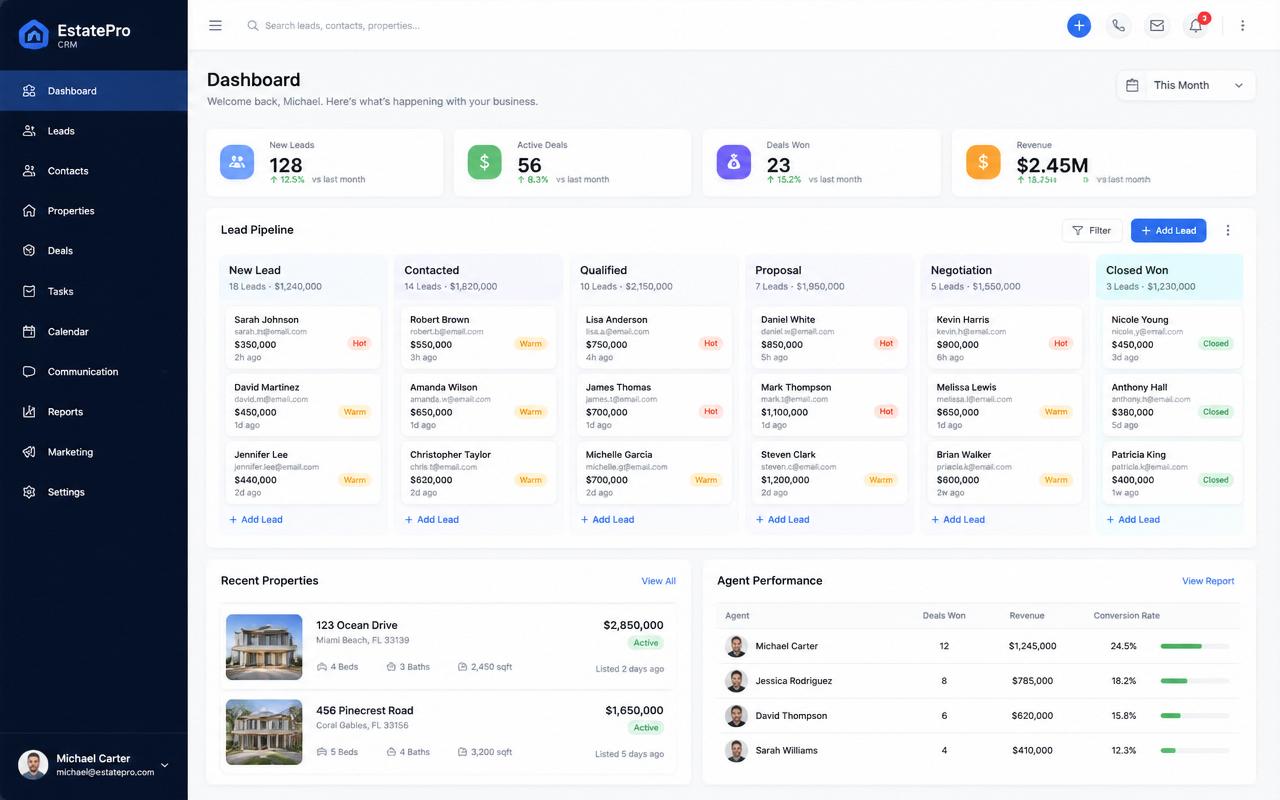
Task: Click the Proposal column header
Action: pyautogui.click(x=829, y=278)
